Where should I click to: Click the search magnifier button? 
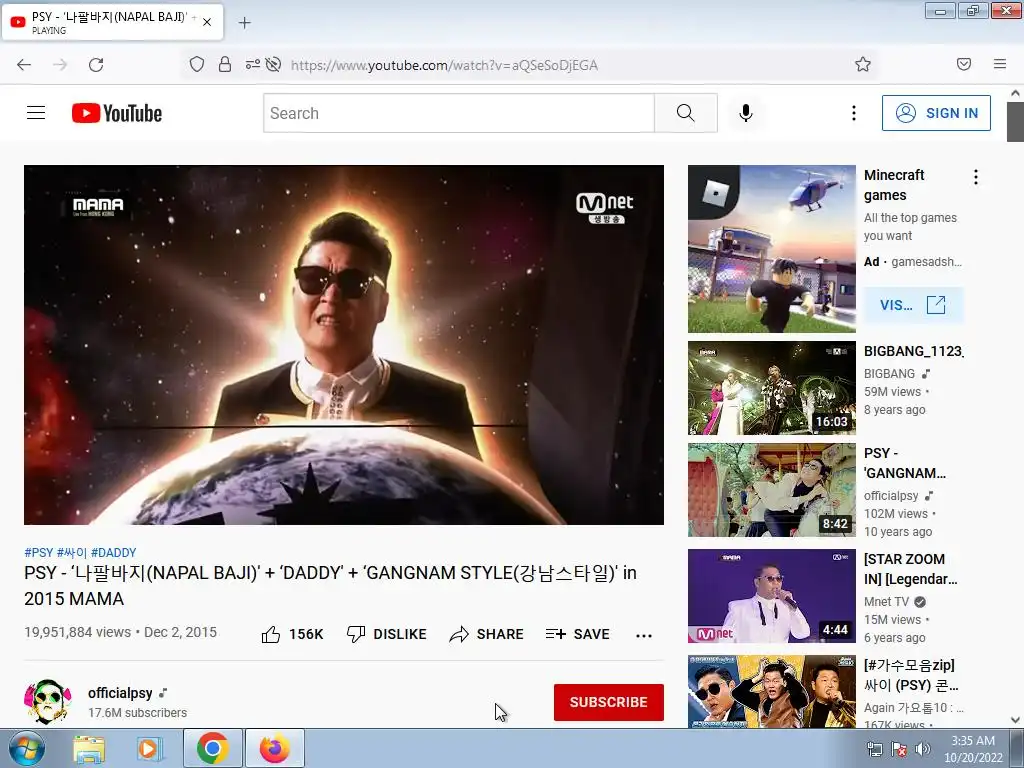coord(686,113)
